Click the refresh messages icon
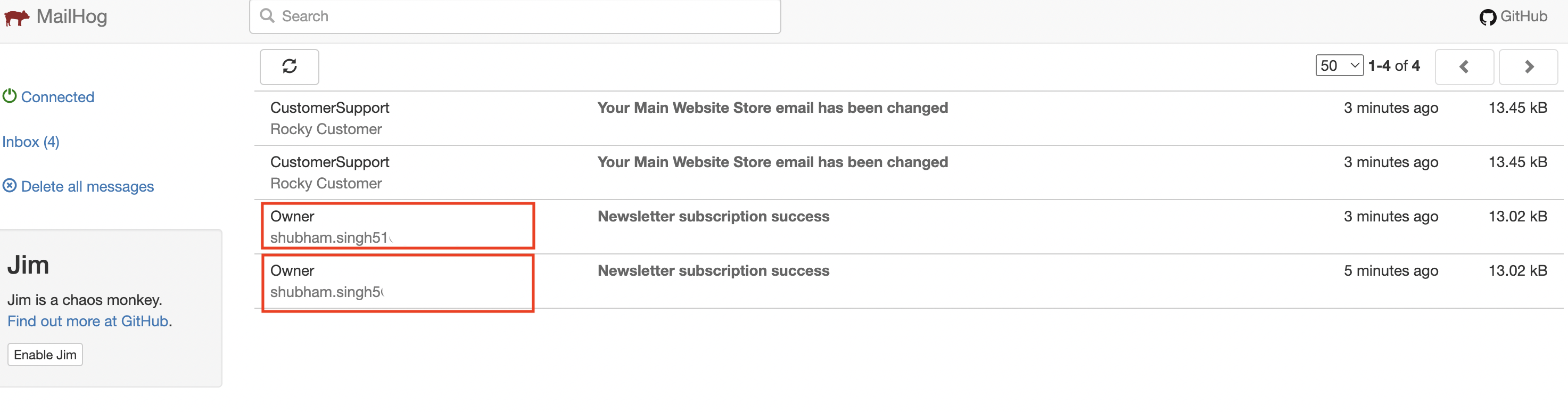 click(x=290, y=67)
